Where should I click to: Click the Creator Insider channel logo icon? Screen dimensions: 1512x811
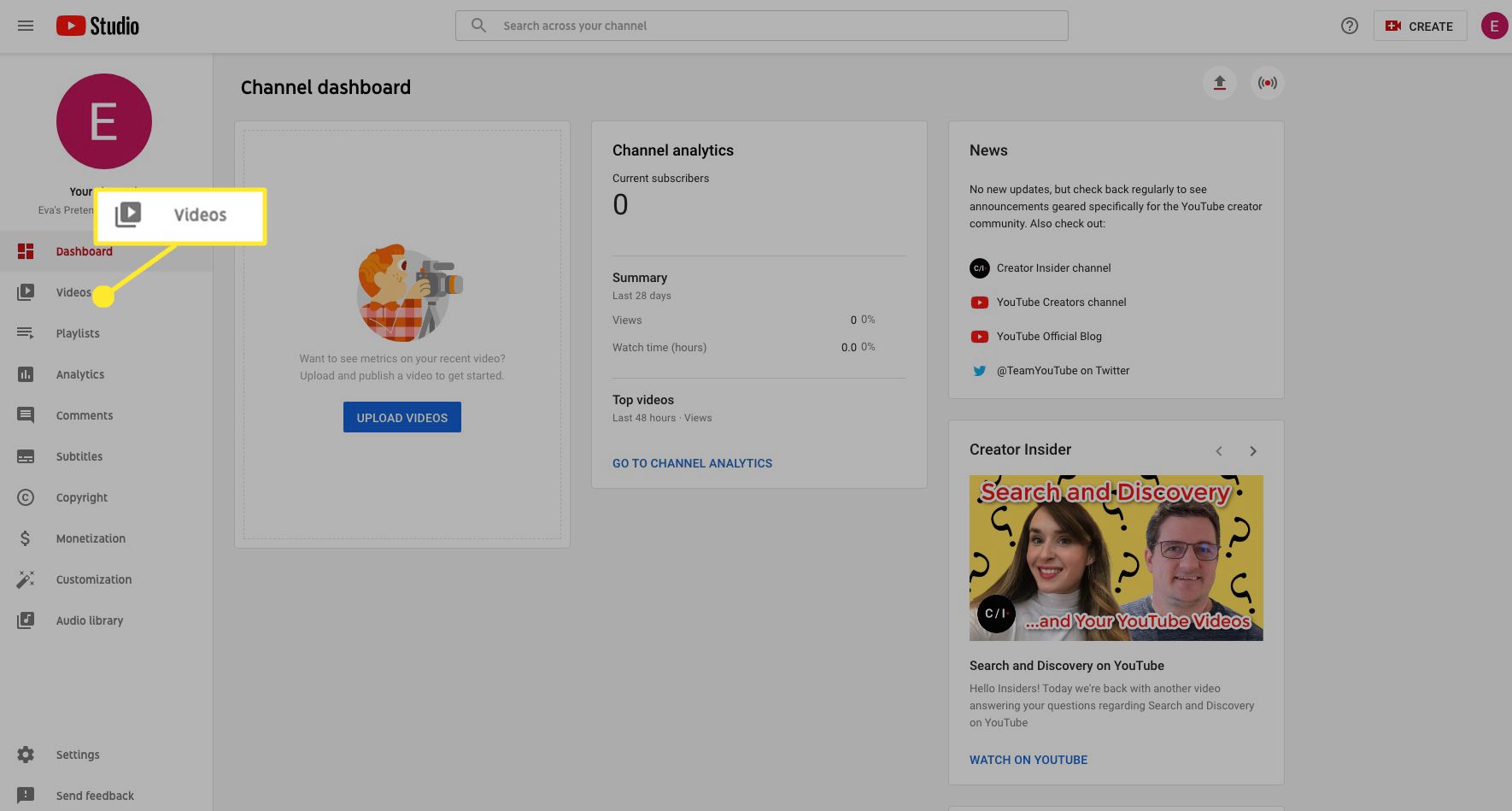click(x=979, y=268)
